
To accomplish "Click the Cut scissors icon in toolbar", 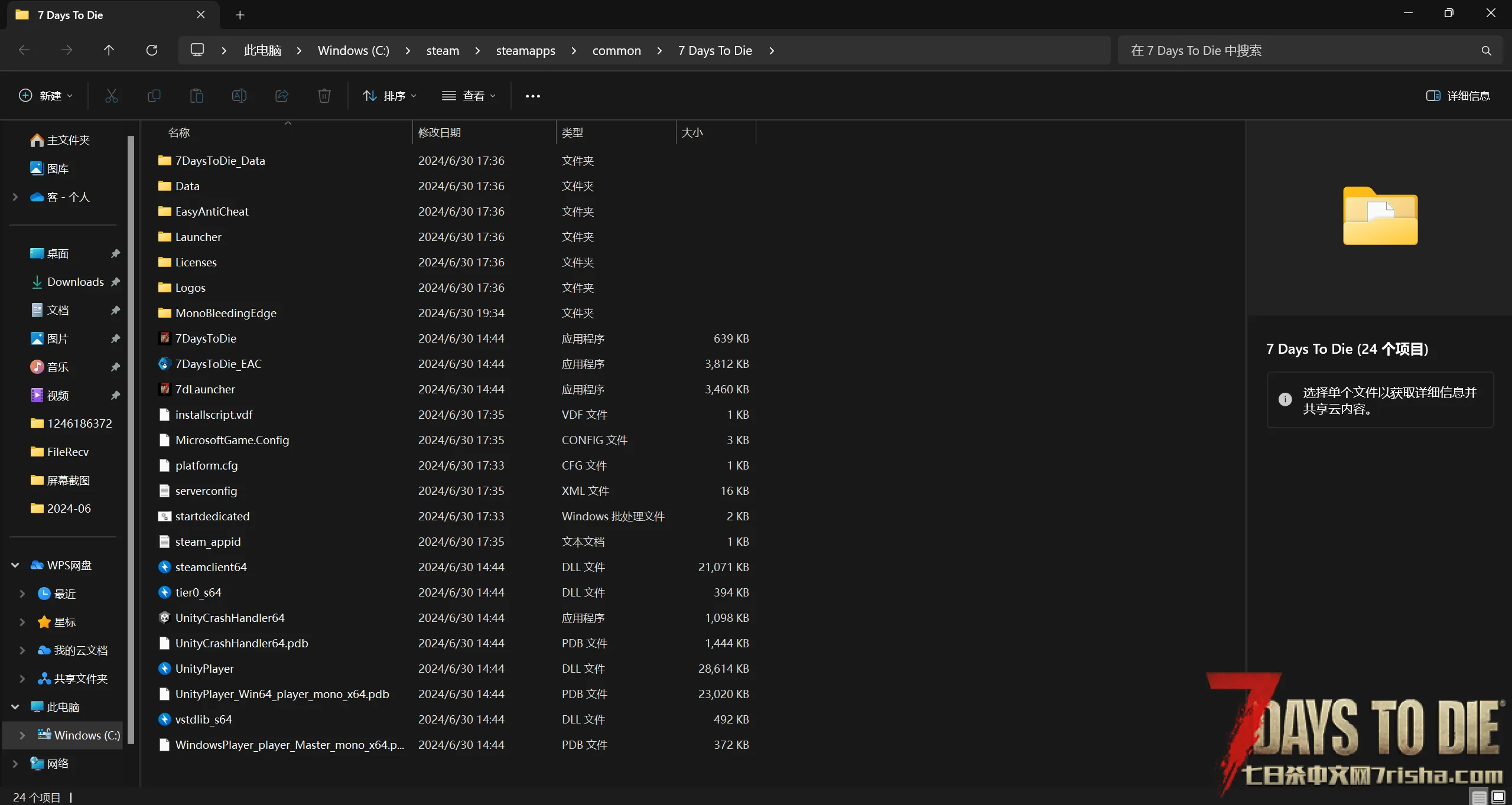I will (111, 96).
